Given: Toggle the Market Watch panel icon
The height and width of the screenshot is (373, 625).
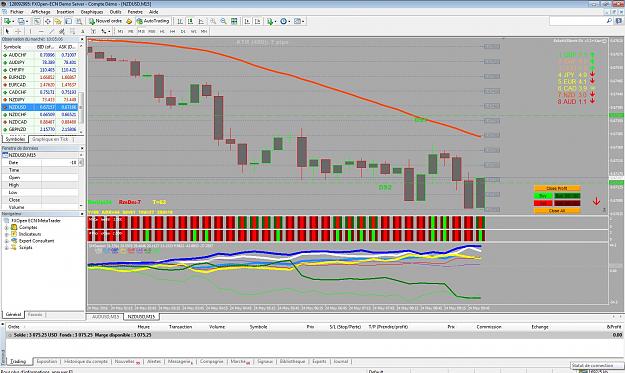Looking at the screenshot, I should (x=37, y=21).
